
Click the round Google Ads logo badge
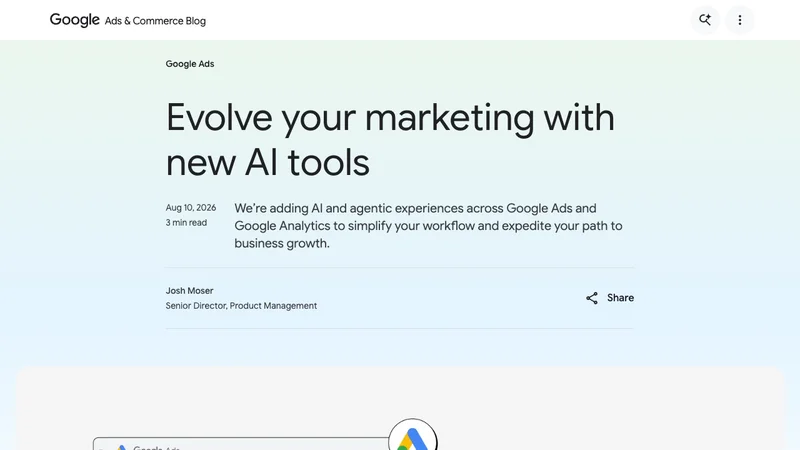pyautogui.click(x=413, y=435)
